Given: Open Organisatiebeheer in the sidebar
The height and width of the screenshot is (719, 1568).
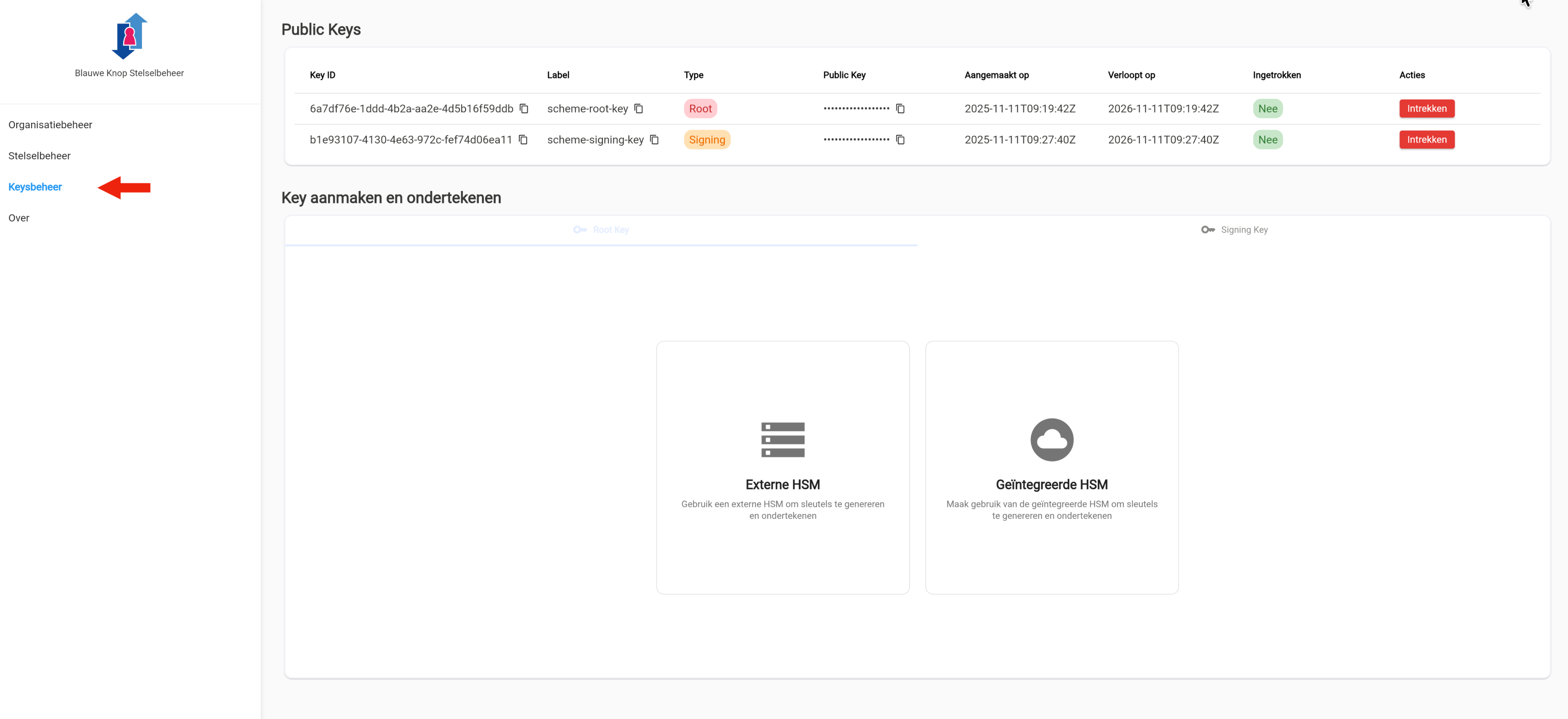Looking at the screenshot, I should click(x=50, y=125).
